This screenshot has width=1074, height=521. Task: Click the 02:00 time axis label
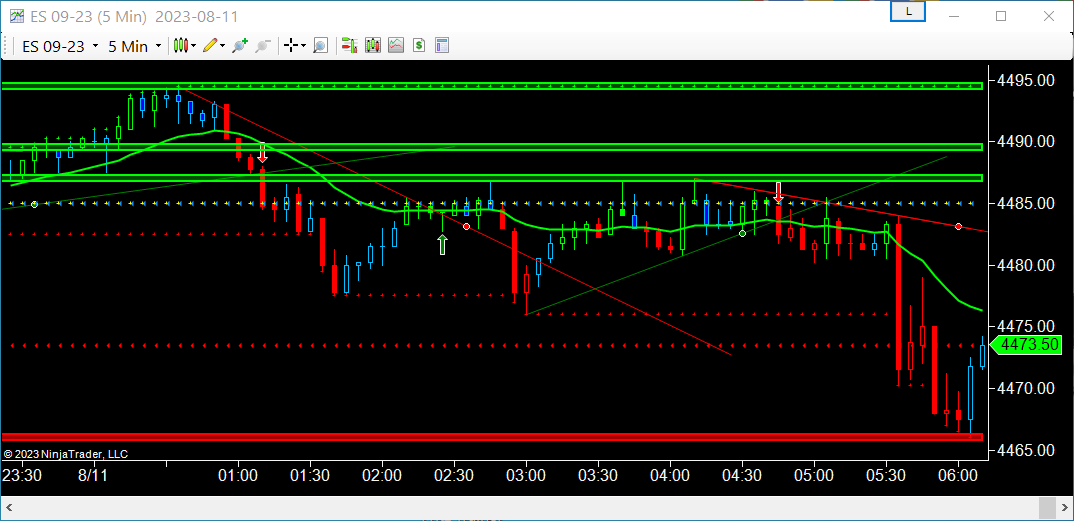coord(382,475)
